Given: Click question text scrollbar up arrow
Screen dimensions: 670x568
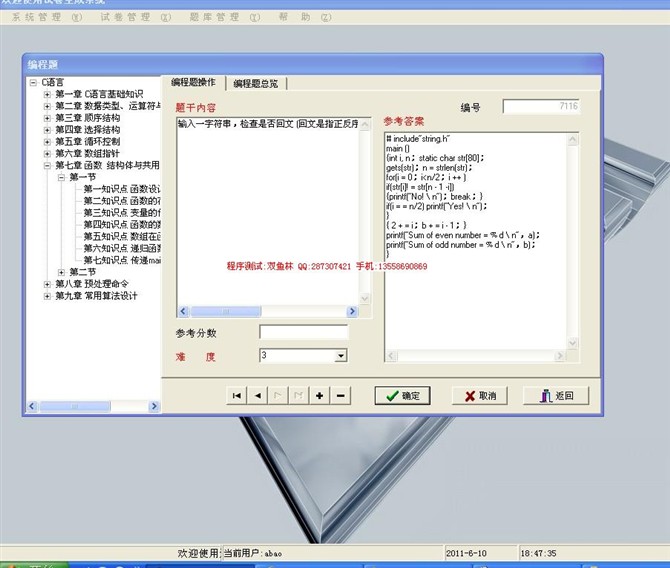Looking at the screenshot, I should pyautogui.click(x=365, y=124).
